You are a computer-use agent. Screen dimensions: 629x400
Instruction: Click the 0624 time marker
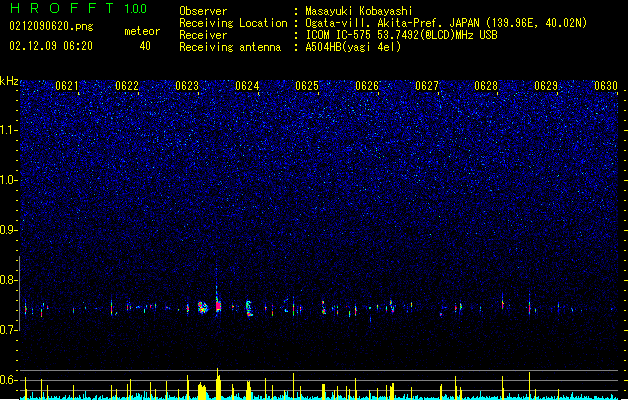pos(247,86)
